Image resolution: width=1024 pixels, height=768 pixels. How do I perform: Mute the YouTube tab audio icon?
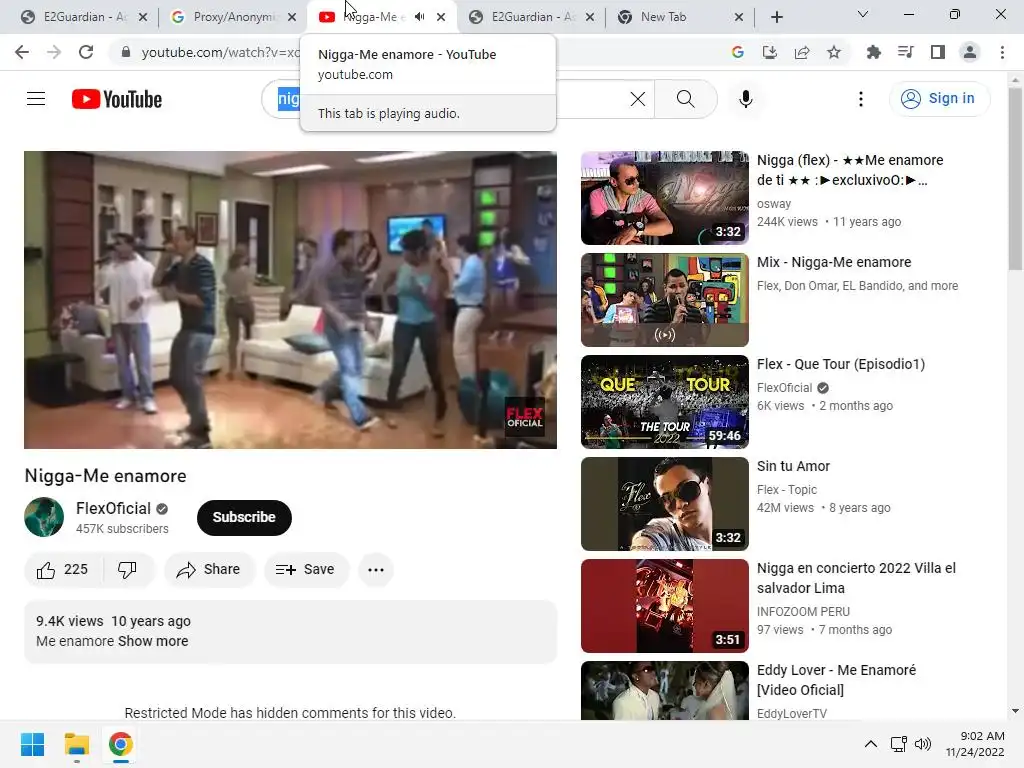pyautogui.click(x=419, y=17)
